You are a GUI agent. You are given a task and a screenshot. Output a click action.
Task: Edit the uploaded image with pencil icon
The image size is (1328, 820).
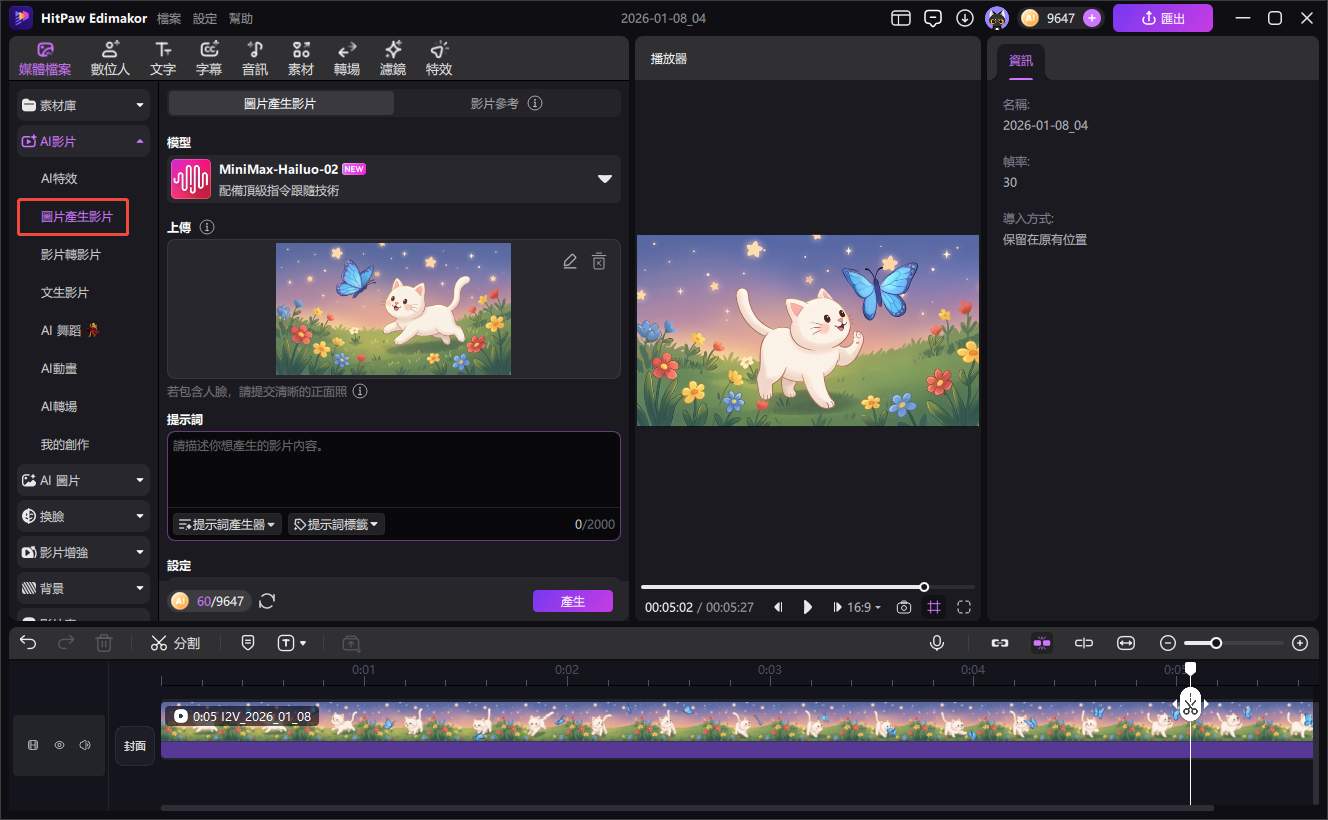(x=570, y=262)
